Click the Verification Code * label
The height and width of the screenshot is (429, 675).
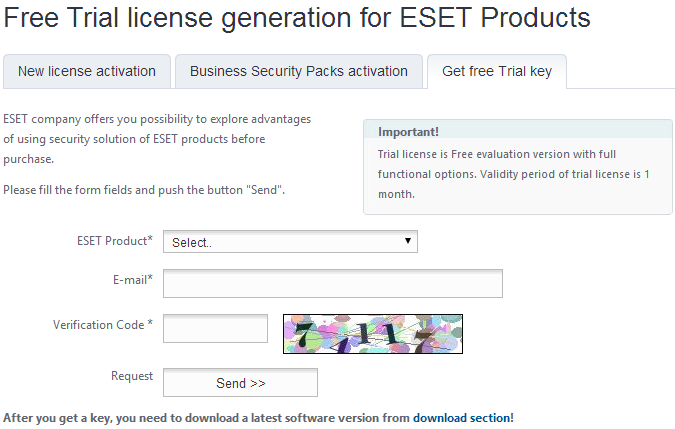(103, 325)
